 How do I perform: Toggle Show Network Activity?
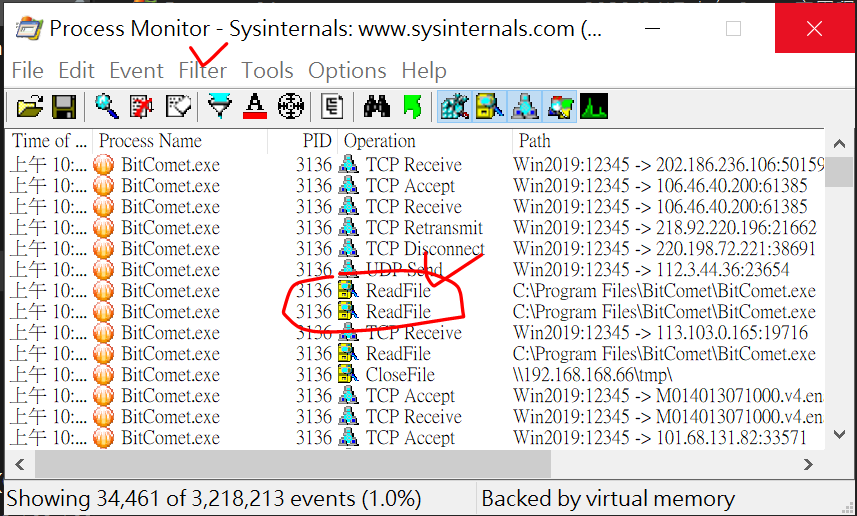pos(525,107)
